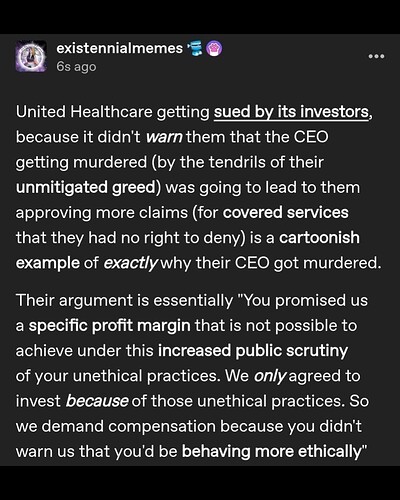The height and width of the screenshot is (500, 400).
Task: Click the phrase 'we demand compensation'
Action: tap(116, 426)
